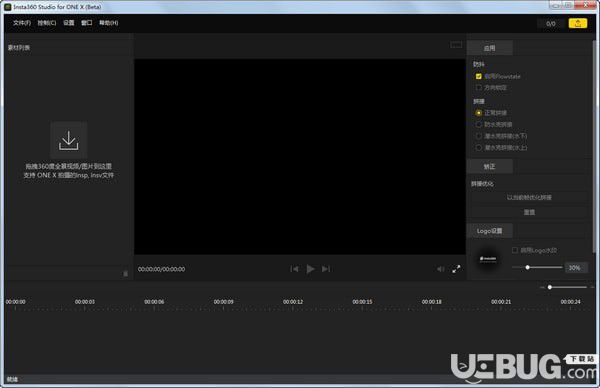600x388 pixels.
Task: Click the 重置 reset button
Action: coord(529,212)
